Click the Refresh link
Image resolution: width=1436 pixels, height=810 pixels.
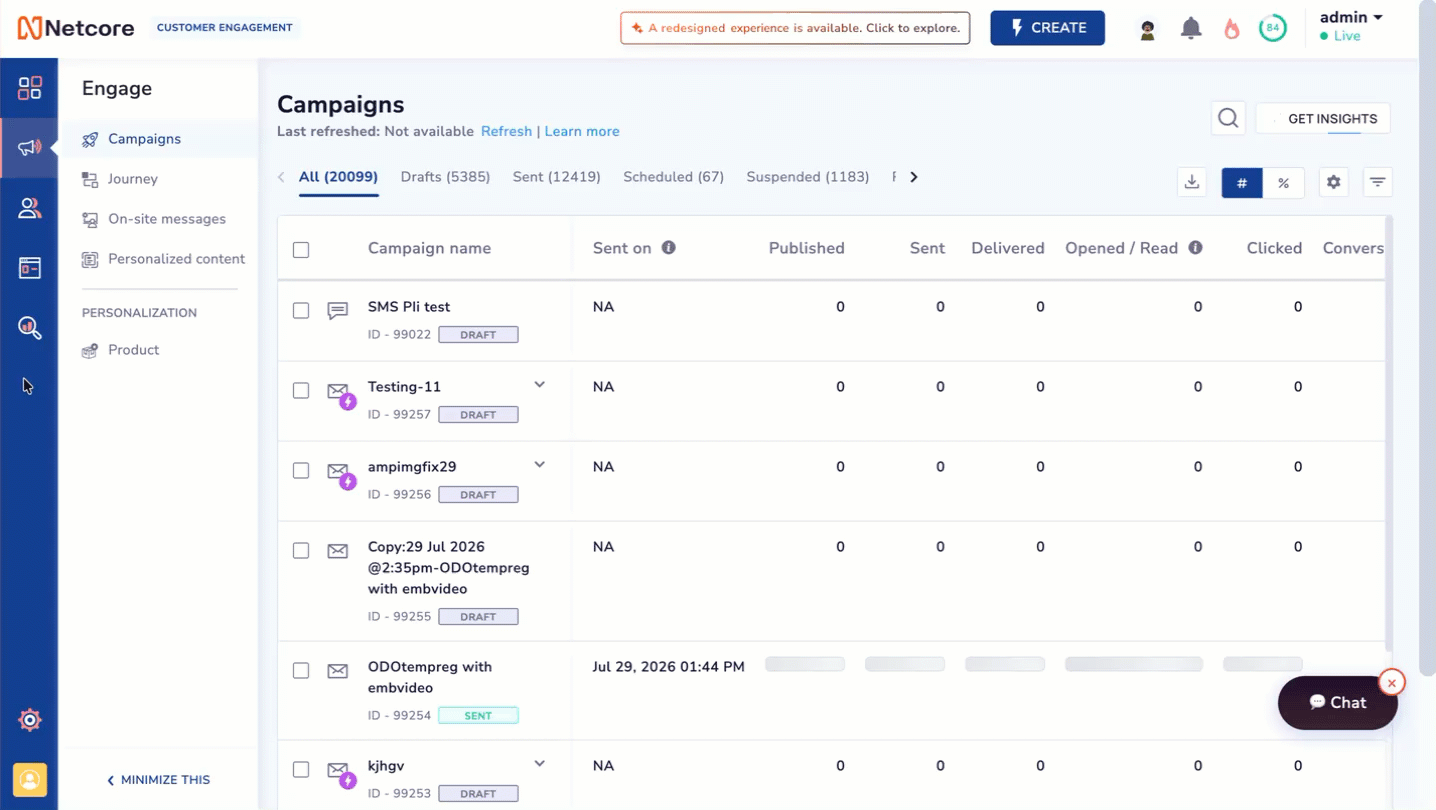[506, 131]
